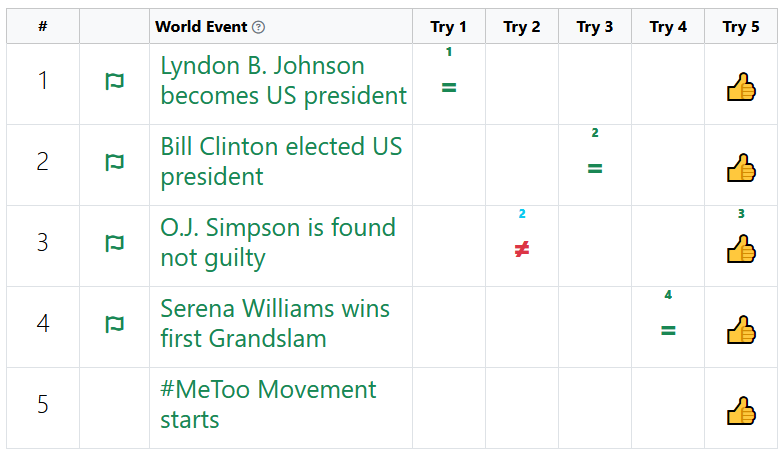Click the flag icon in O.J. Simpson row
782x460 pixels.
click(114, 243)
